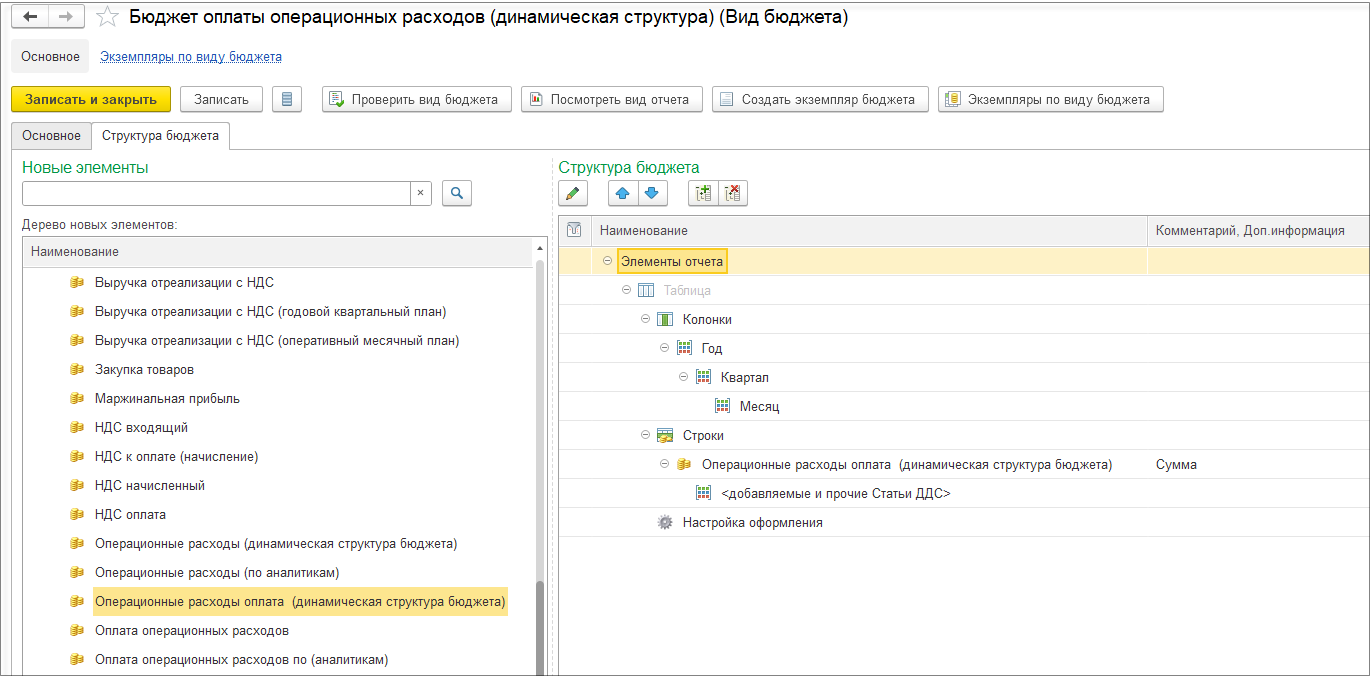Click the back navigation arrow
This screenshot has height=676, width=1370.
pos(31,17)
